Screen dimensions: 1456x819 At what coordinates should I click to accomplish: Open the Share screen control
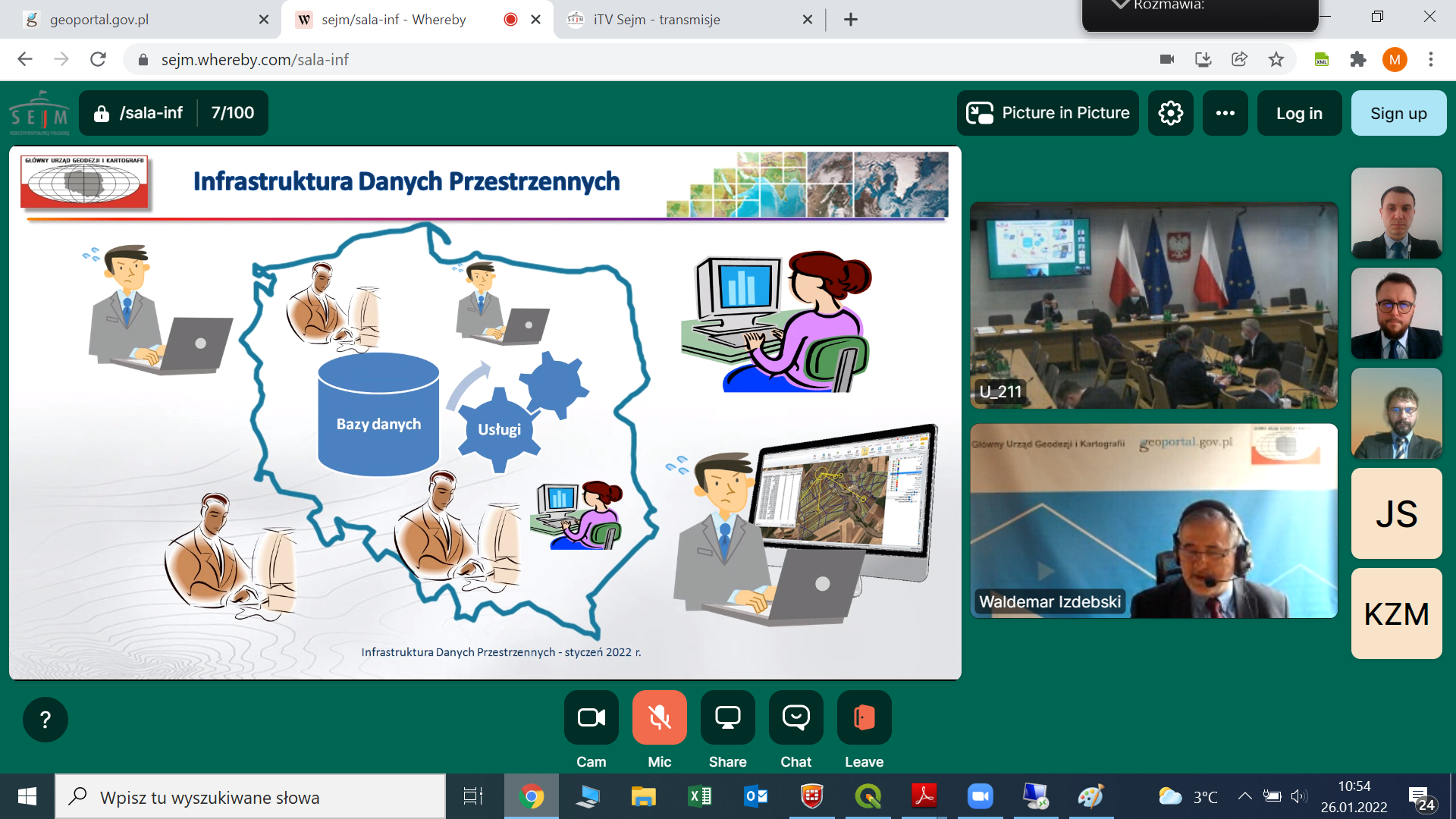[x=727, y=717]
